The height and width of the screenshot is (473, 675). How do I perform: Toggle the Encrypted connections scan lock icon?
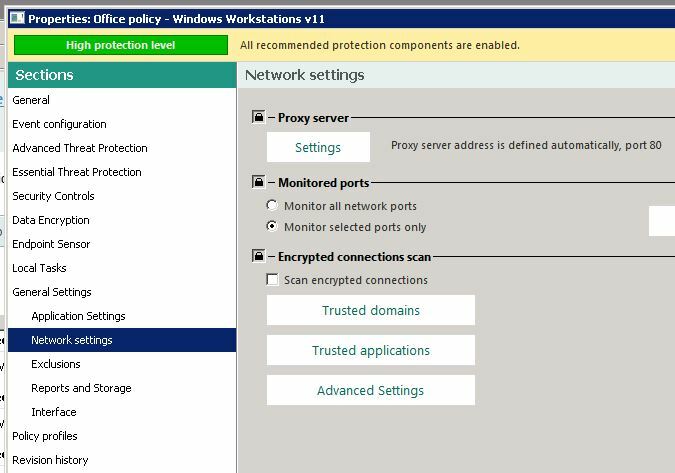click(258, 256)
